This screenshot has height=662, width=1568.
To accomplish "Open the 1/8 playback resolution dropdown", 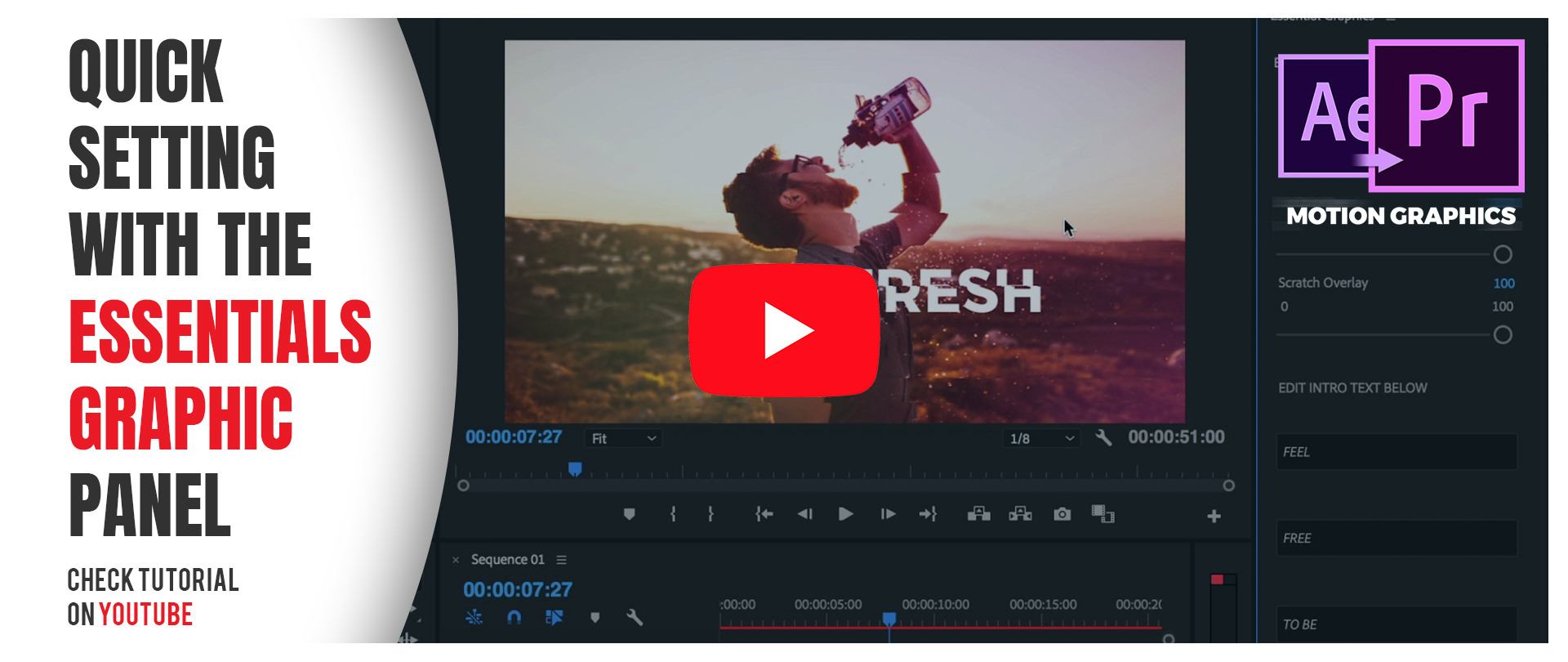I will point(1041,438).
